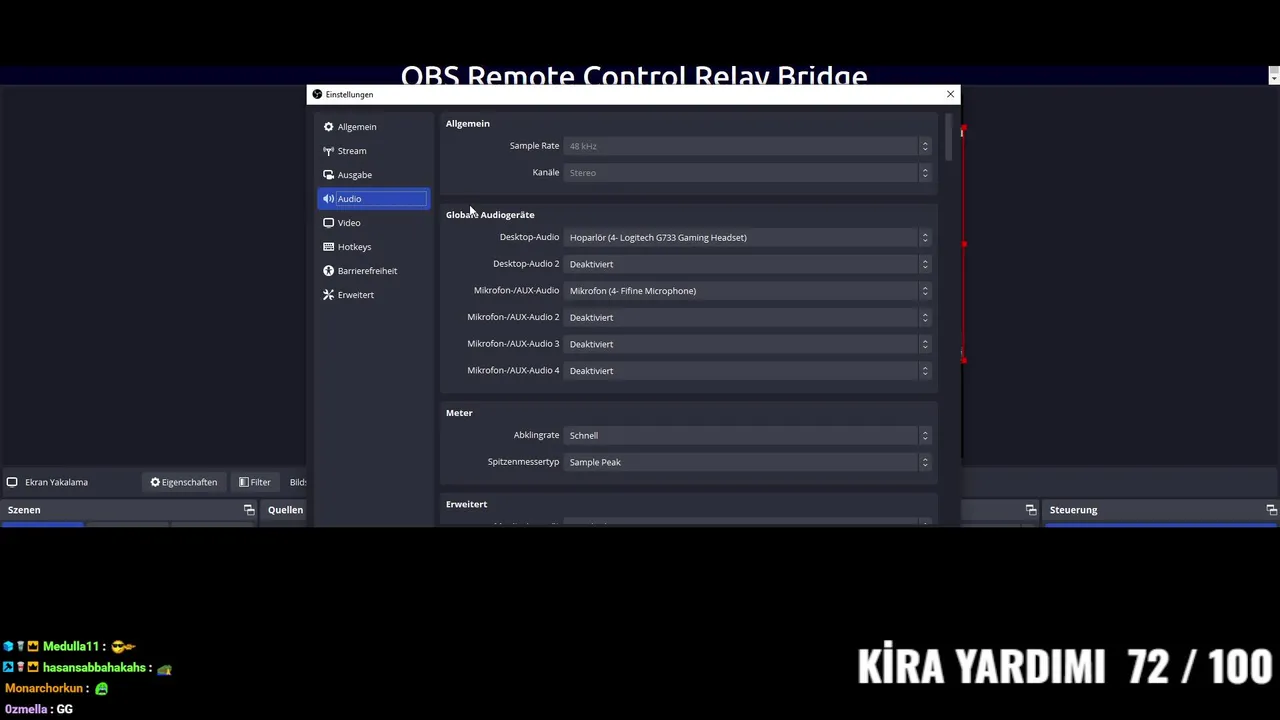Switch to the Ausgabe settings category
Screen dimensions: 1280x720
click(x=373, y=175)
